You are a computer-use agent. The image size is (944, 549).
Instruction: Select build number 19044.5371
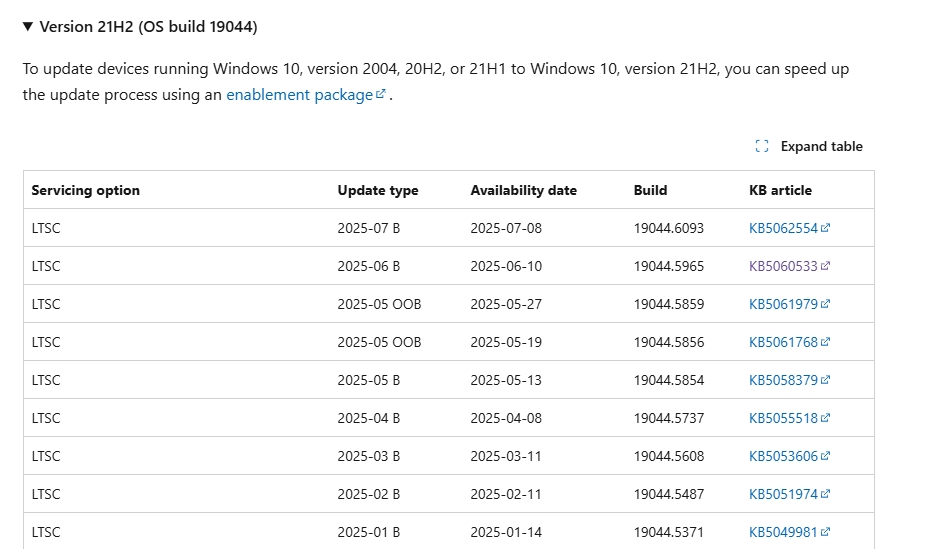pyautogui.click(x=669, y=532)
